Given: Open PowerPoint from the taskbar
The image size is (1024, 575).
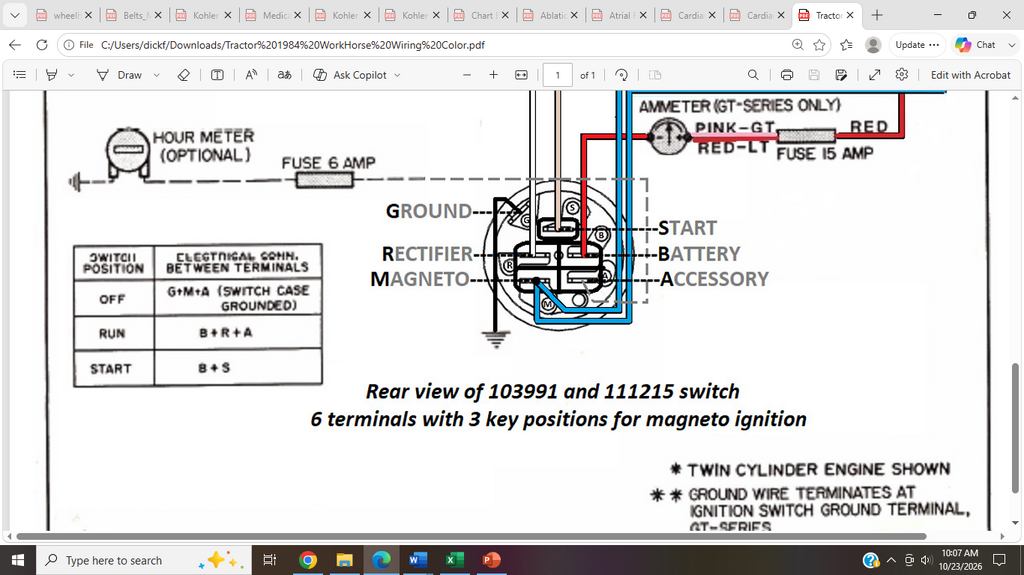Looking at the screenshot, I should click(x=491, y=560).
